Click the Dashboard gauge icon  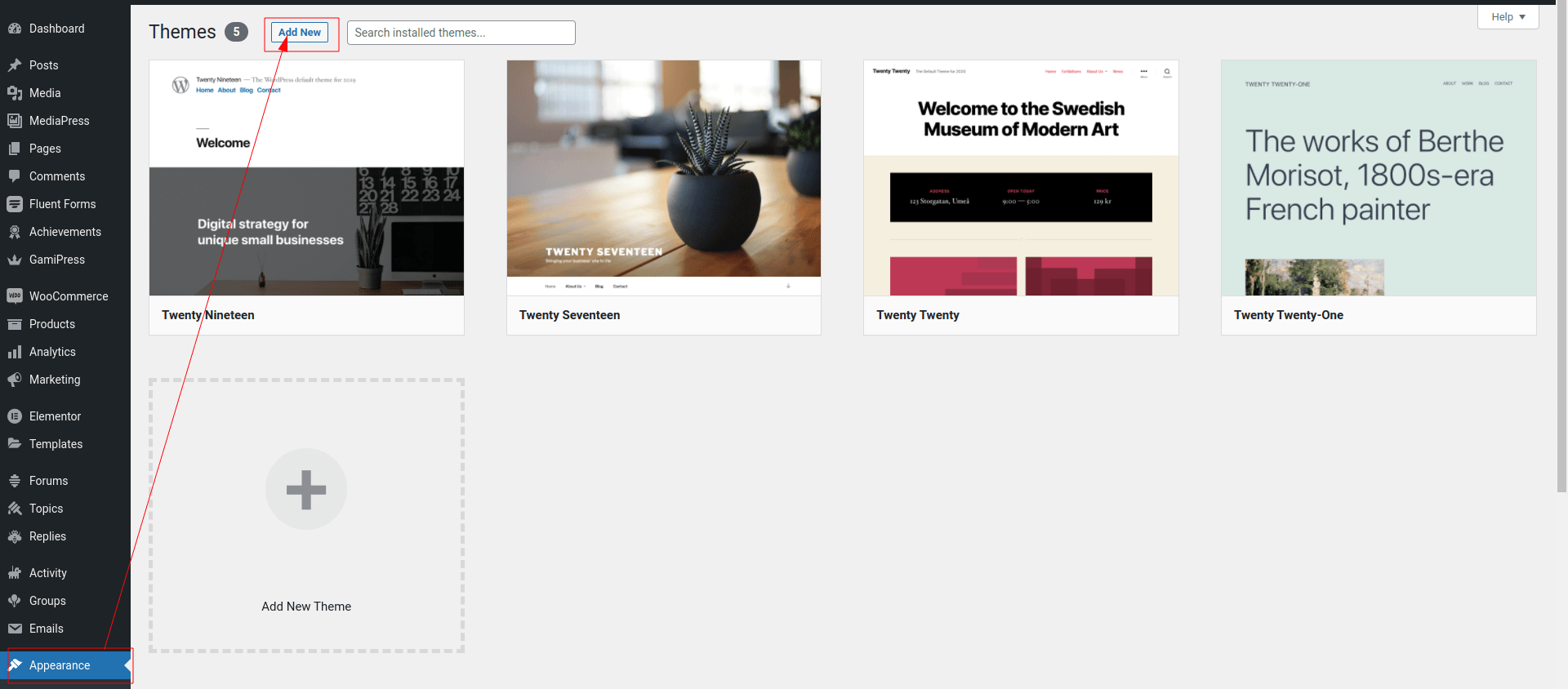[x=15, y=29]
